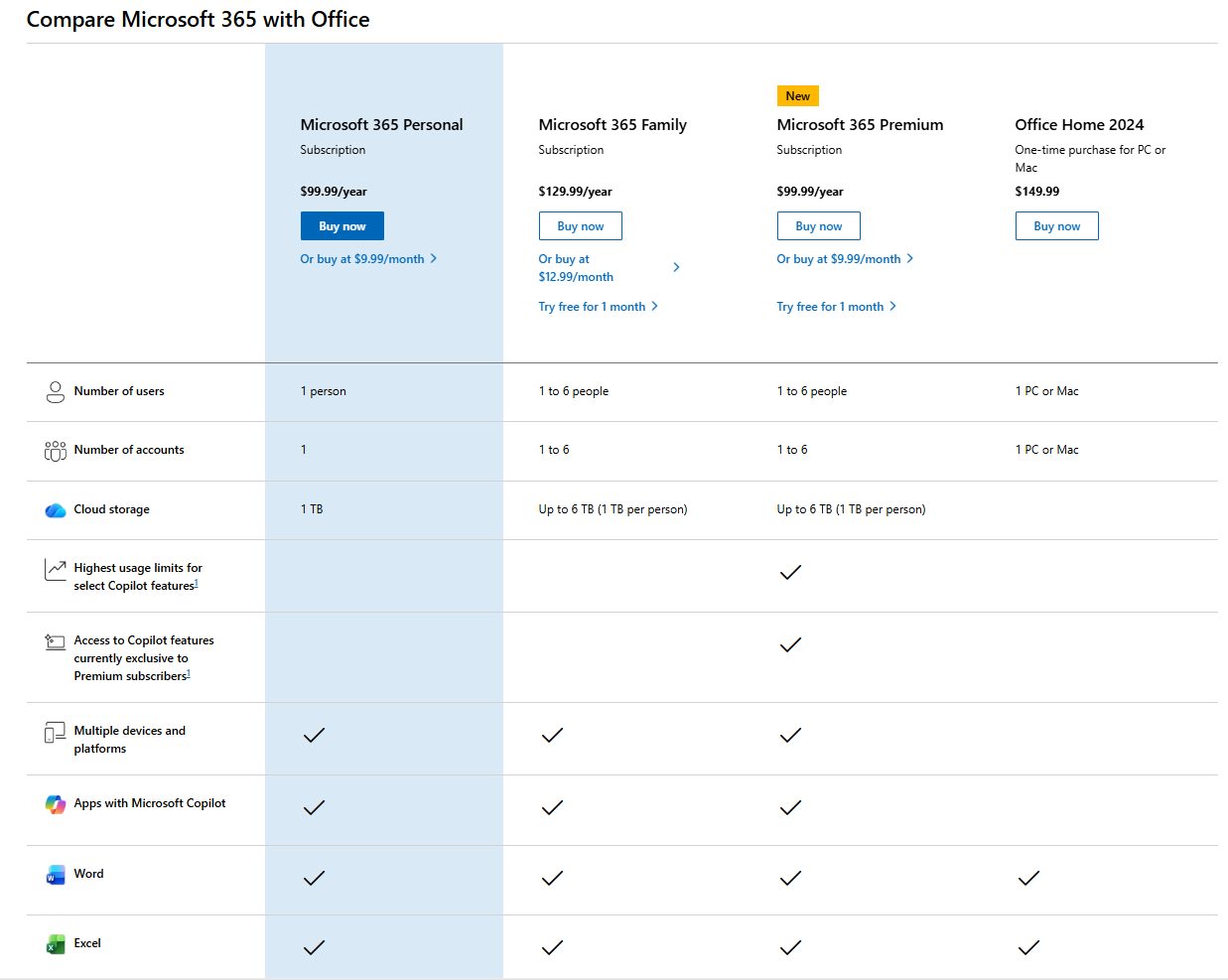Click Family checkmark in Multiple devices row
The height and width of the screenshot is (980, 1228).
pyautogui.click(x=552, y=736)
